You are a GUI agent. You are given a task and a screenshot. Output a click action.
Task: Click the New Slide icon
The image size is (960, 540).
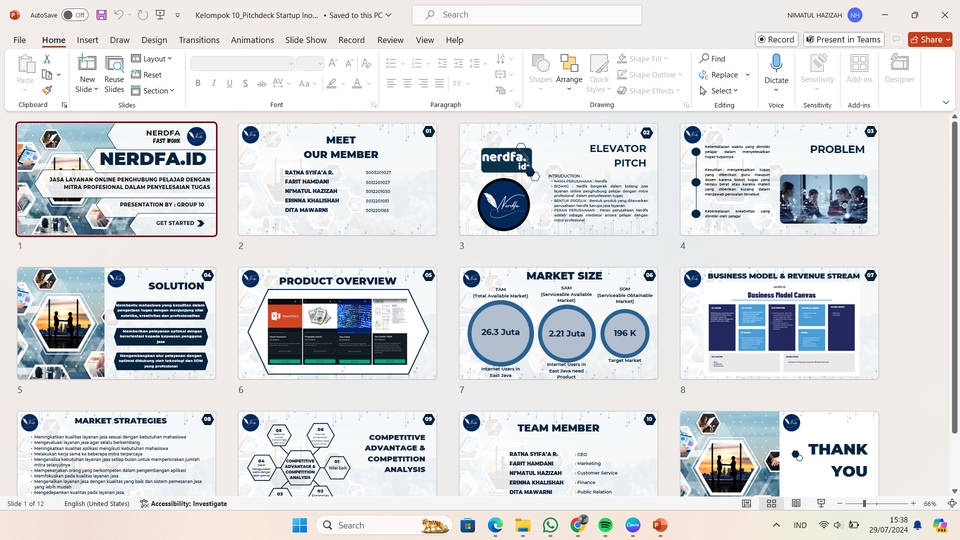pyautogui.click(x=87, y=64)
